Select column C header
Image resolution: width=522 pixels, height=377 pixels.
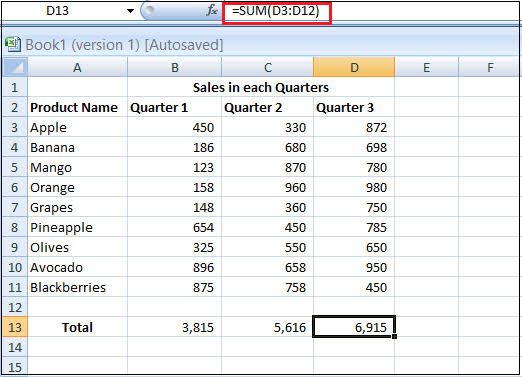point(267,67)
